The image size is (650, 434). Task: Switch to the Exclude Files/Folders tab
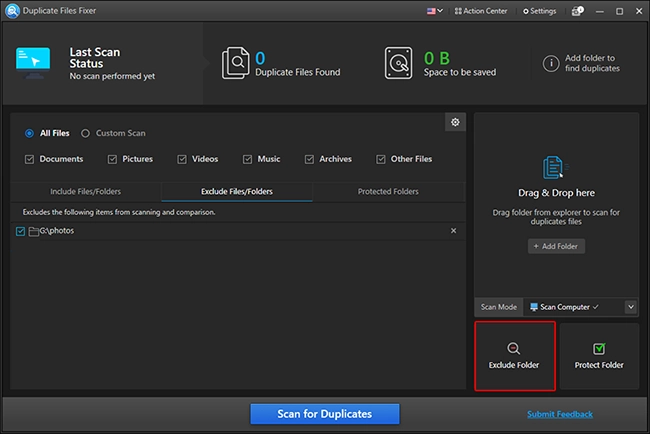(237, 192)
